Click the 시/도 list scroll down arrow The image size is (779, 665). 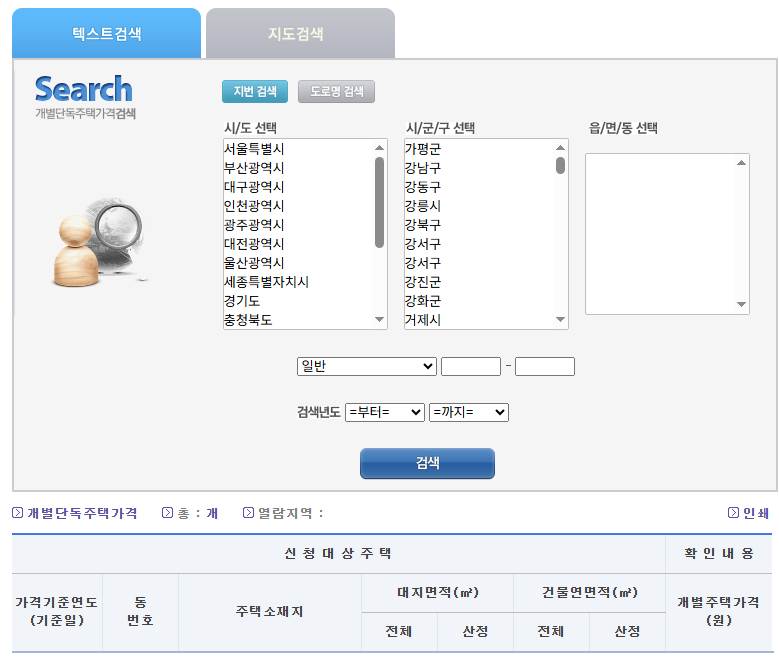pyautogui.click(x=380, y=319)
